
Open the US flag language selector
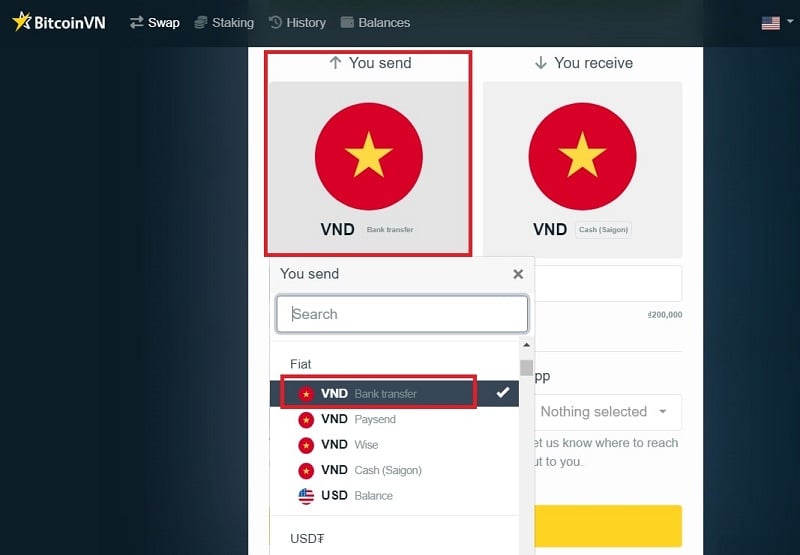point(770,23)
